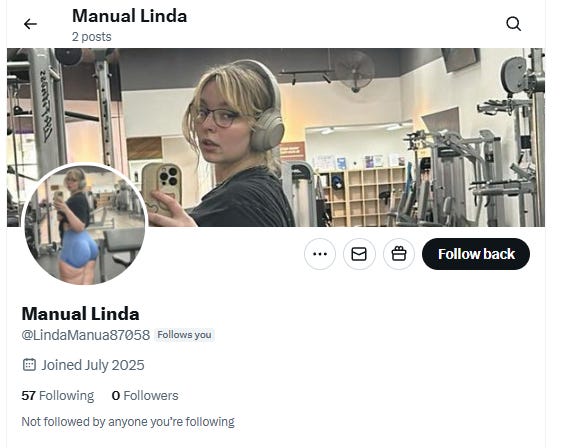Image resolution: width=562 pixels, height=448 pixels.
Task: Click the phone shown in banner photo
Action: (x=162, y=189)
